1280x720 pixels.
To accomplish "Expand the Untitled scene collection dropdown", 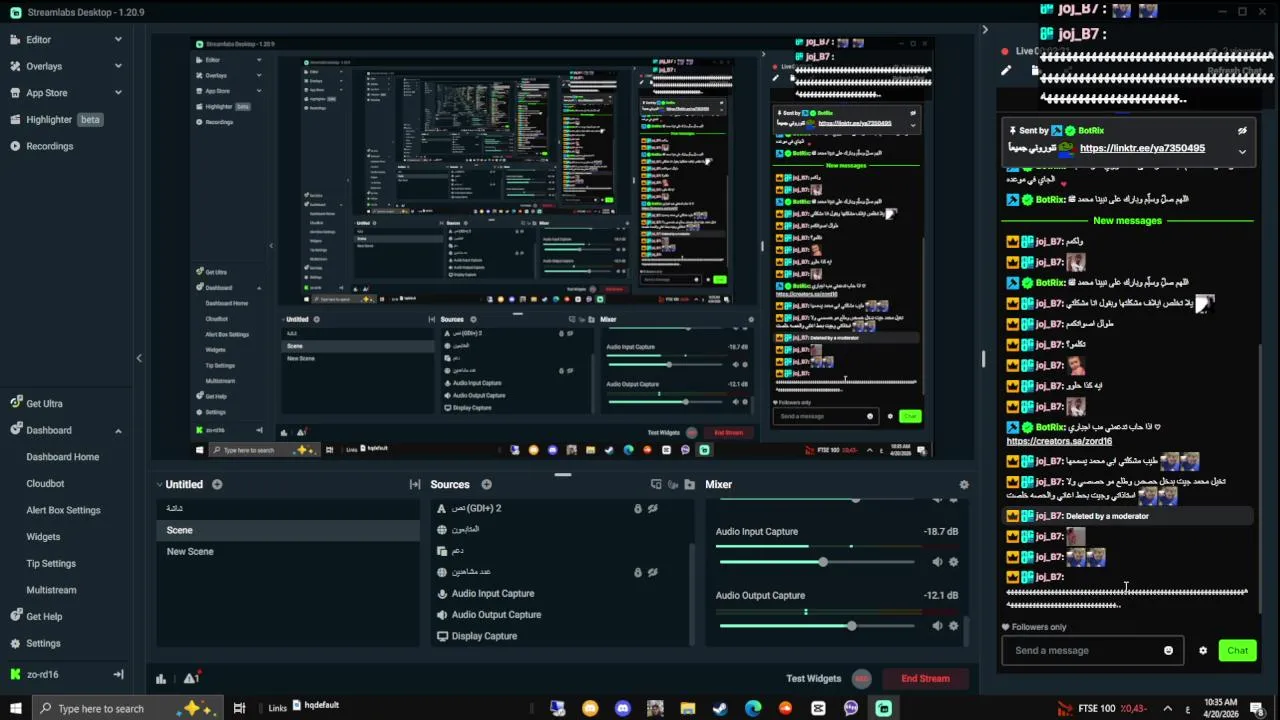I will click(x=159, y=484).
